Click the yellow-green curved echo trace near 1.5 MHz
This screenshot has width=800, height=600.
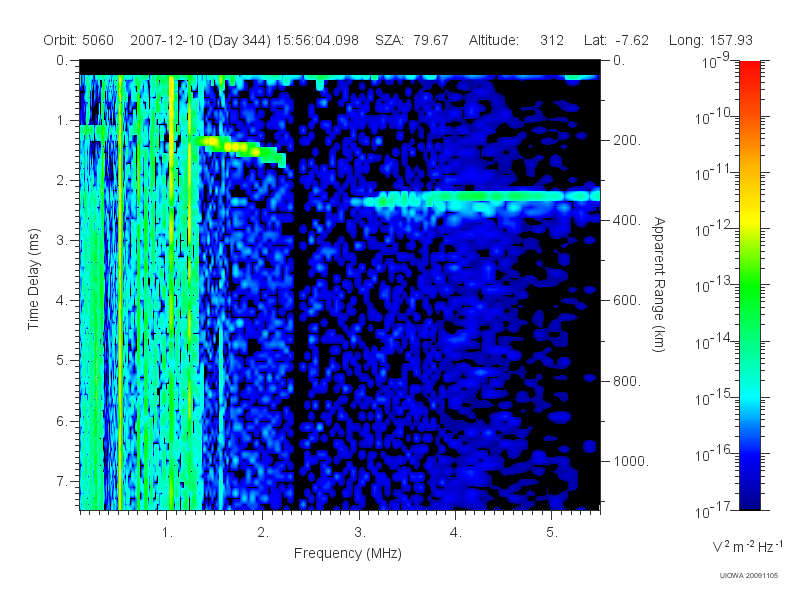(239, 148)
